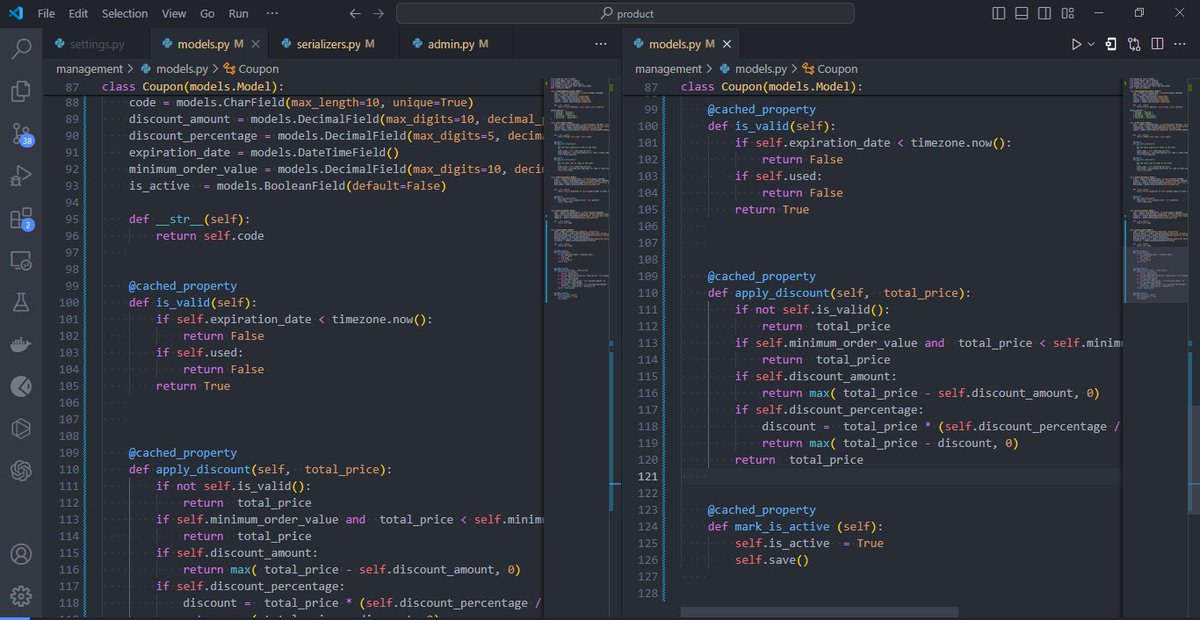Close models.py tab in right group

728,44
